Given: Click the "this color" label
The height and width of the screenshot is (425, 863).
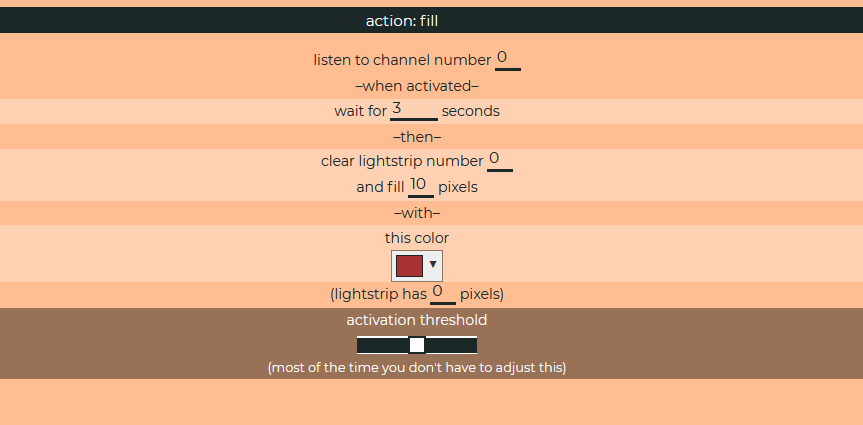Looking at the screenshot, I should tap(417, 238).
